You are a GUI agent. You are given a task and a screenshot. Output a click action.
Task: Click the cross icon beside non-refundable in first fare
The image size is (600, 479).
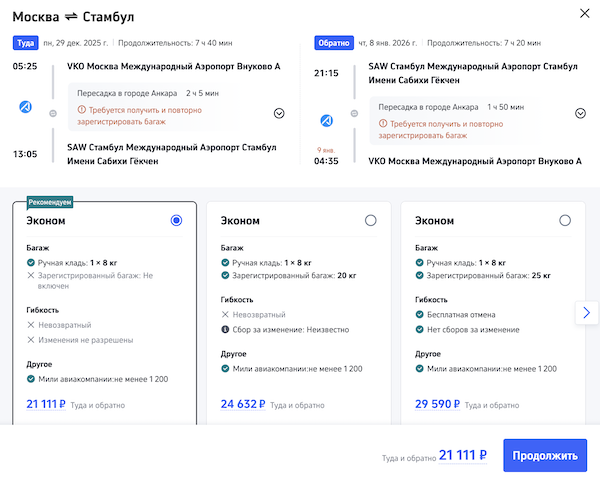30,325
